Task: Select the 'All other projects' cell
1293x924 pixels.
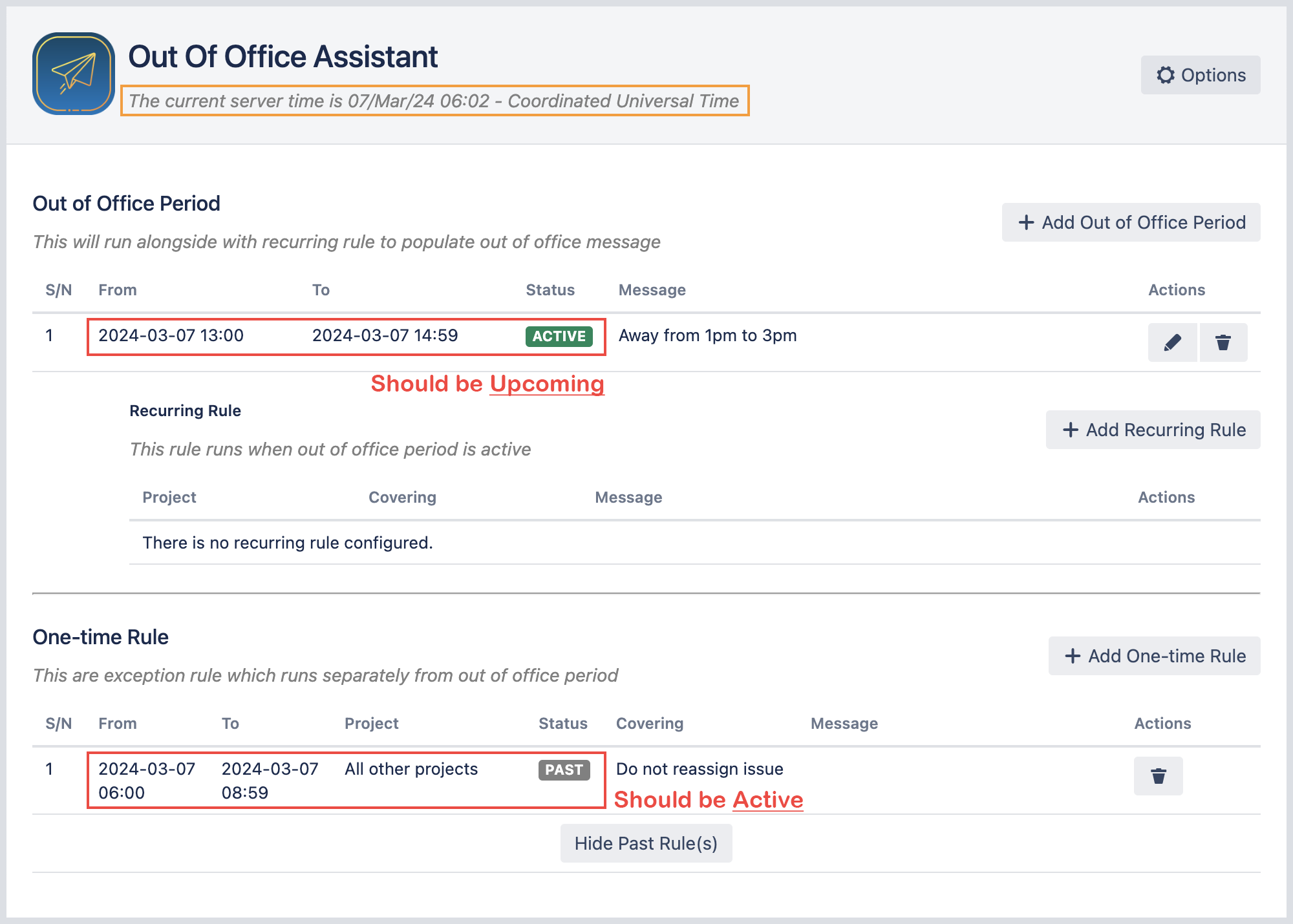Action: (411, 769)
